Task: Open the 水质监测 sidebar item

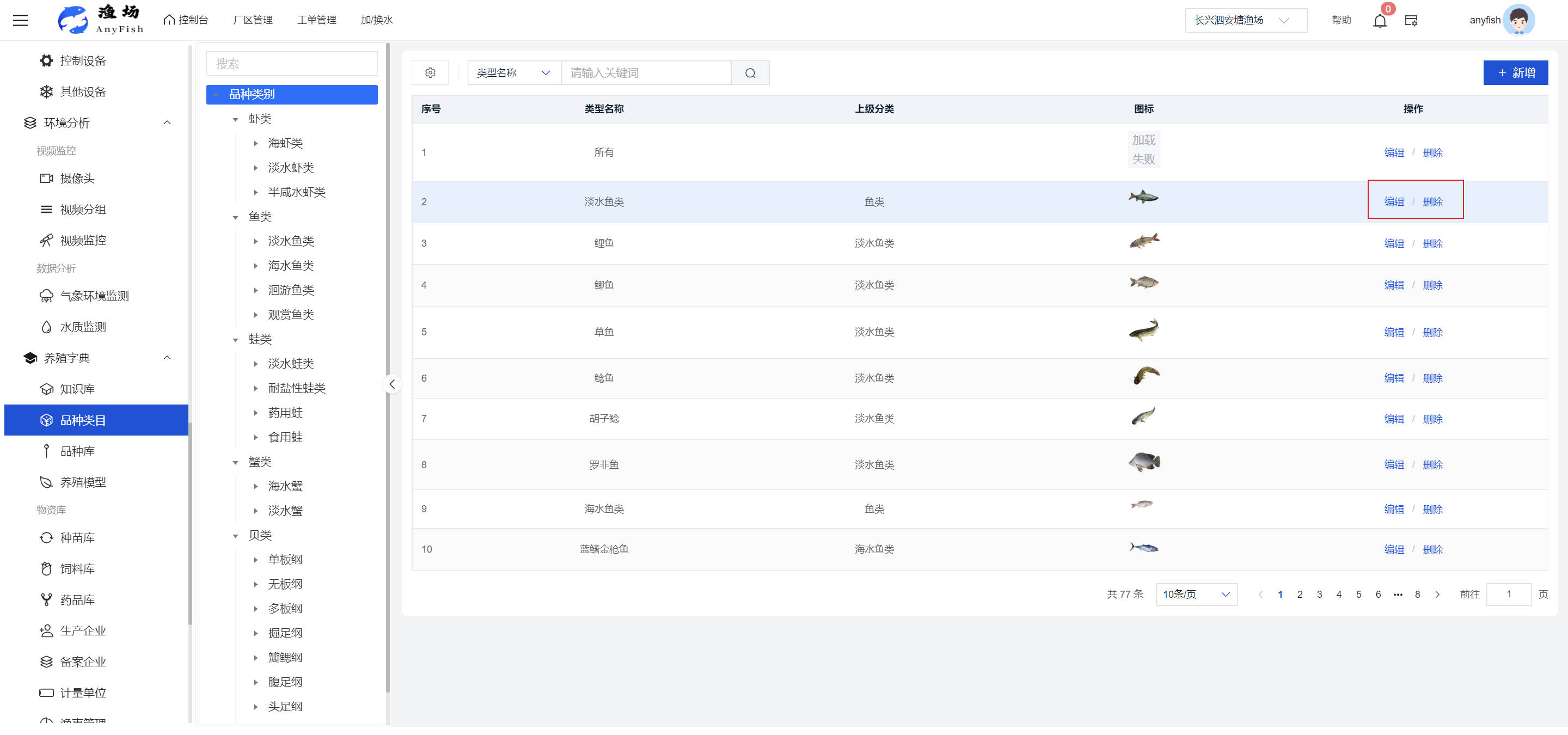Action: (x=83, y=327)
